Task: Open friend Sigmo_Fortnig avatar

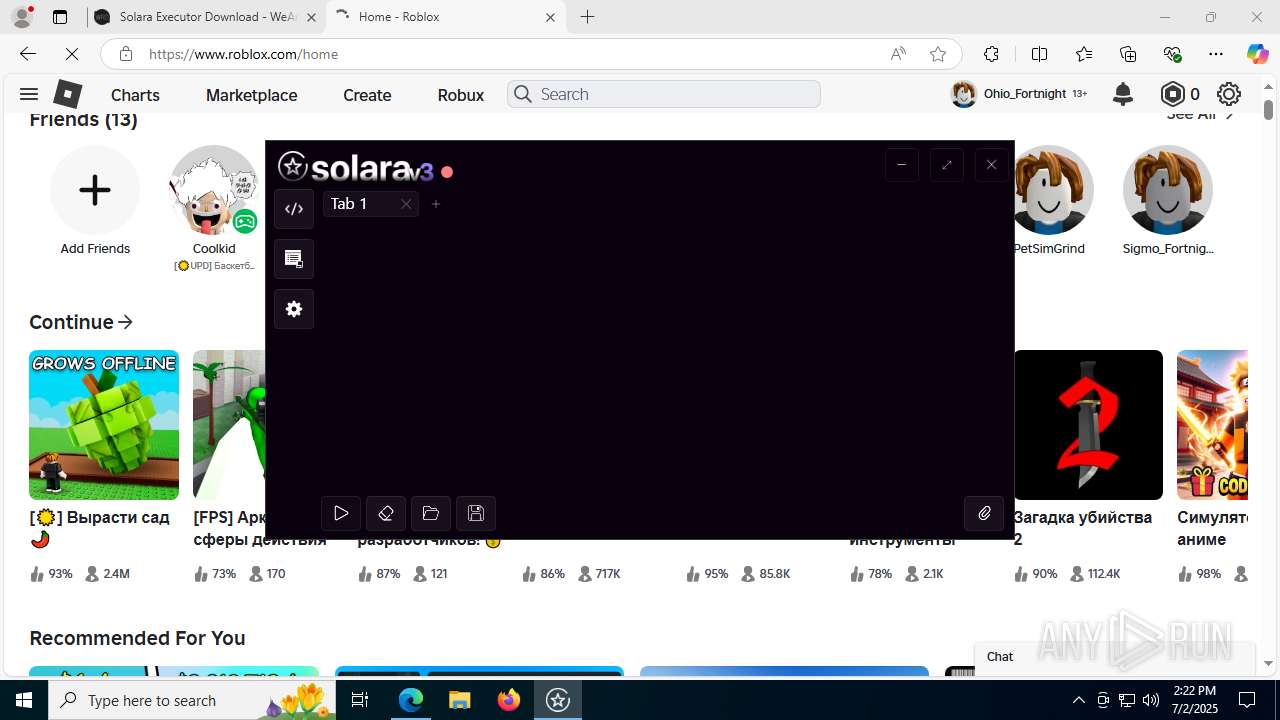Action: pyautogui.click(x=1168, y=190)
